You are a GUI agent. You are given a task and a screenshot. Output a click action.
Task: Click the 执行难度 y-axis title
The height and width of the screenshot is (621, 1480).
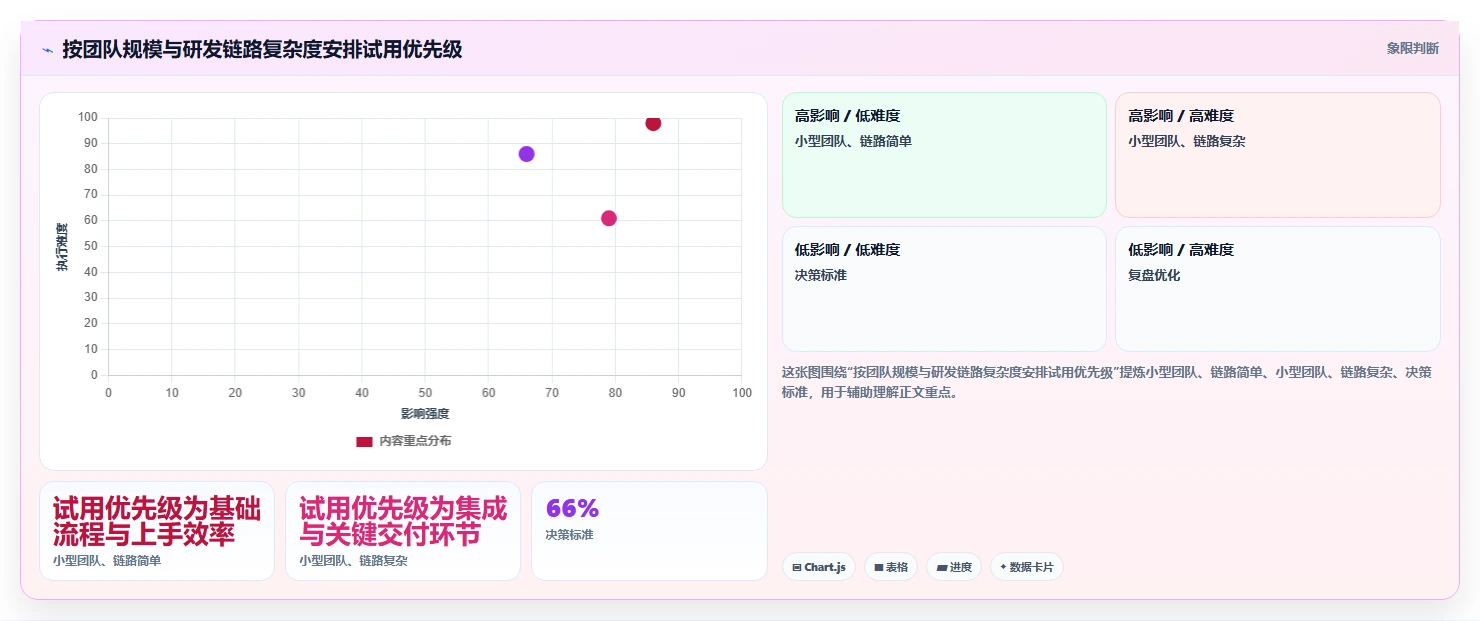pos(62,247)
